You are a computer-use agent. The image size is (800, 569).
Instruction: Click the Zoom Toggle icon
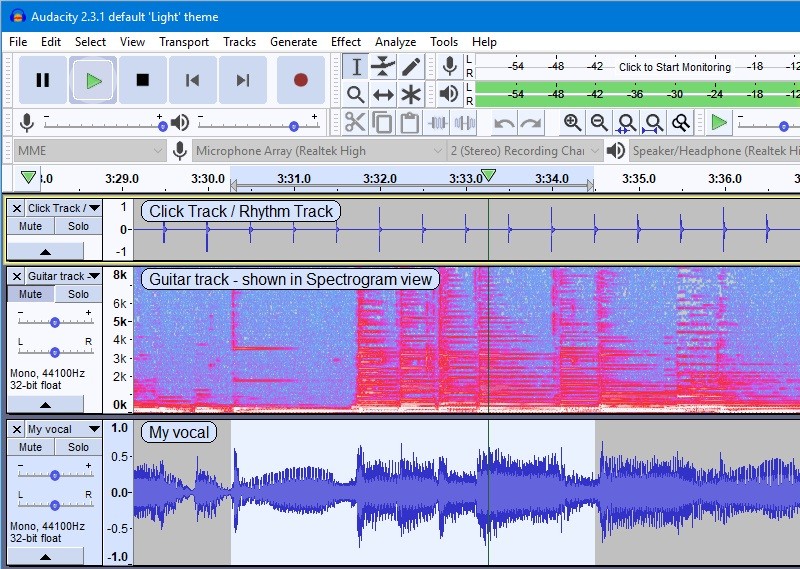681,122
